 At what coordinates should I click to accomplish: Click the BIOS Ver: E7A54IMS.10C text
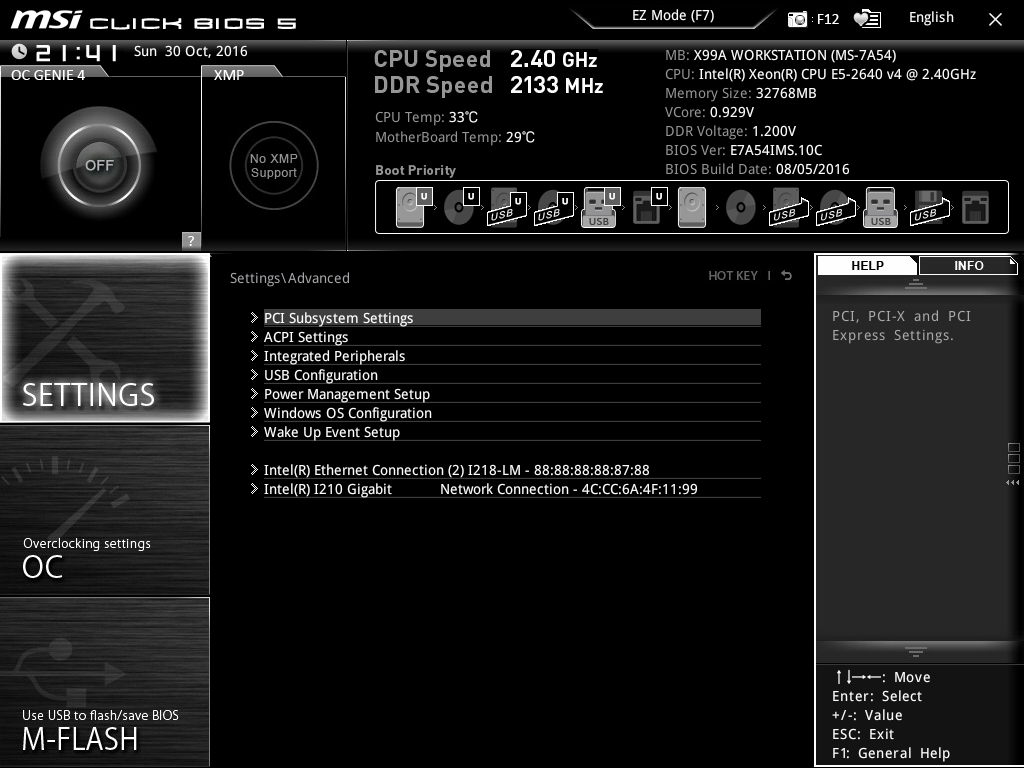(x=743, y=150)
